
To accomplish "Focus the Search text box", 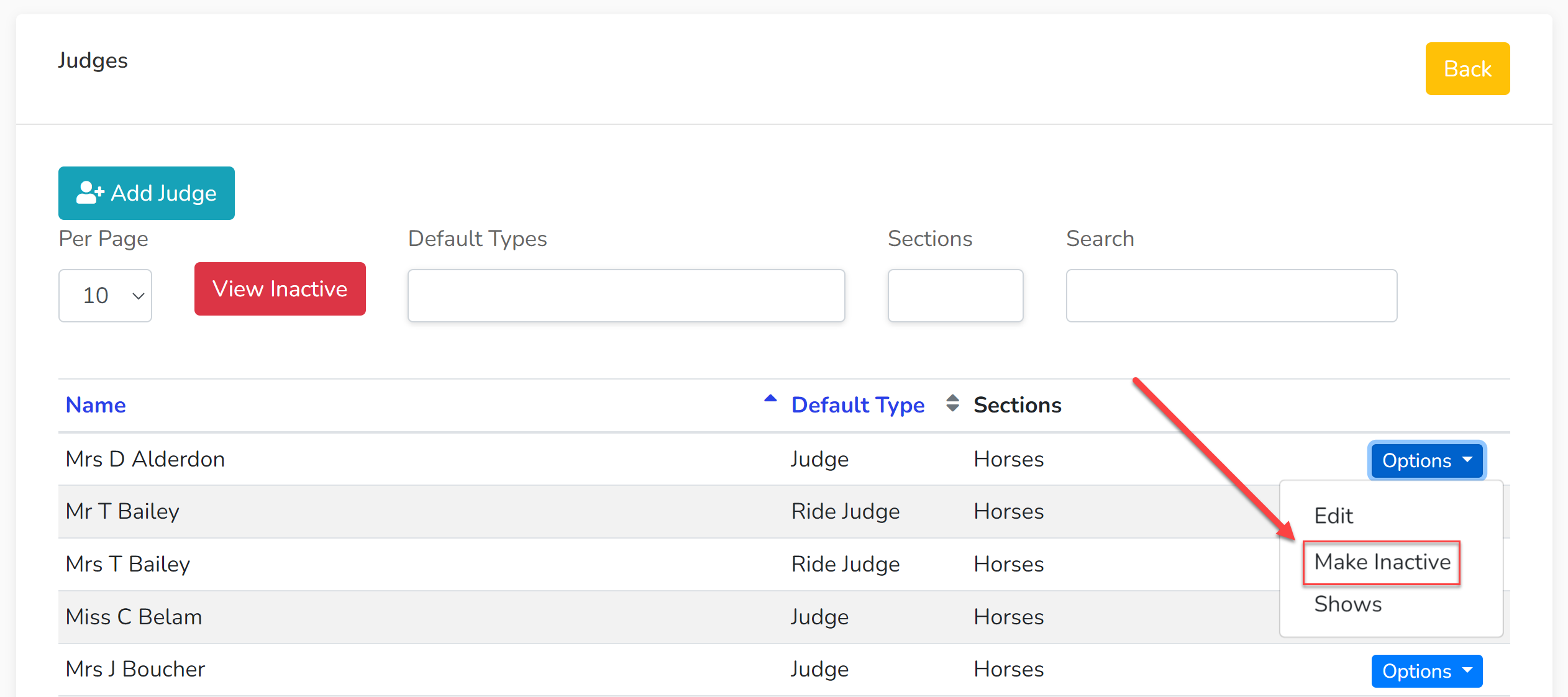I will [x=1231, y=296].
